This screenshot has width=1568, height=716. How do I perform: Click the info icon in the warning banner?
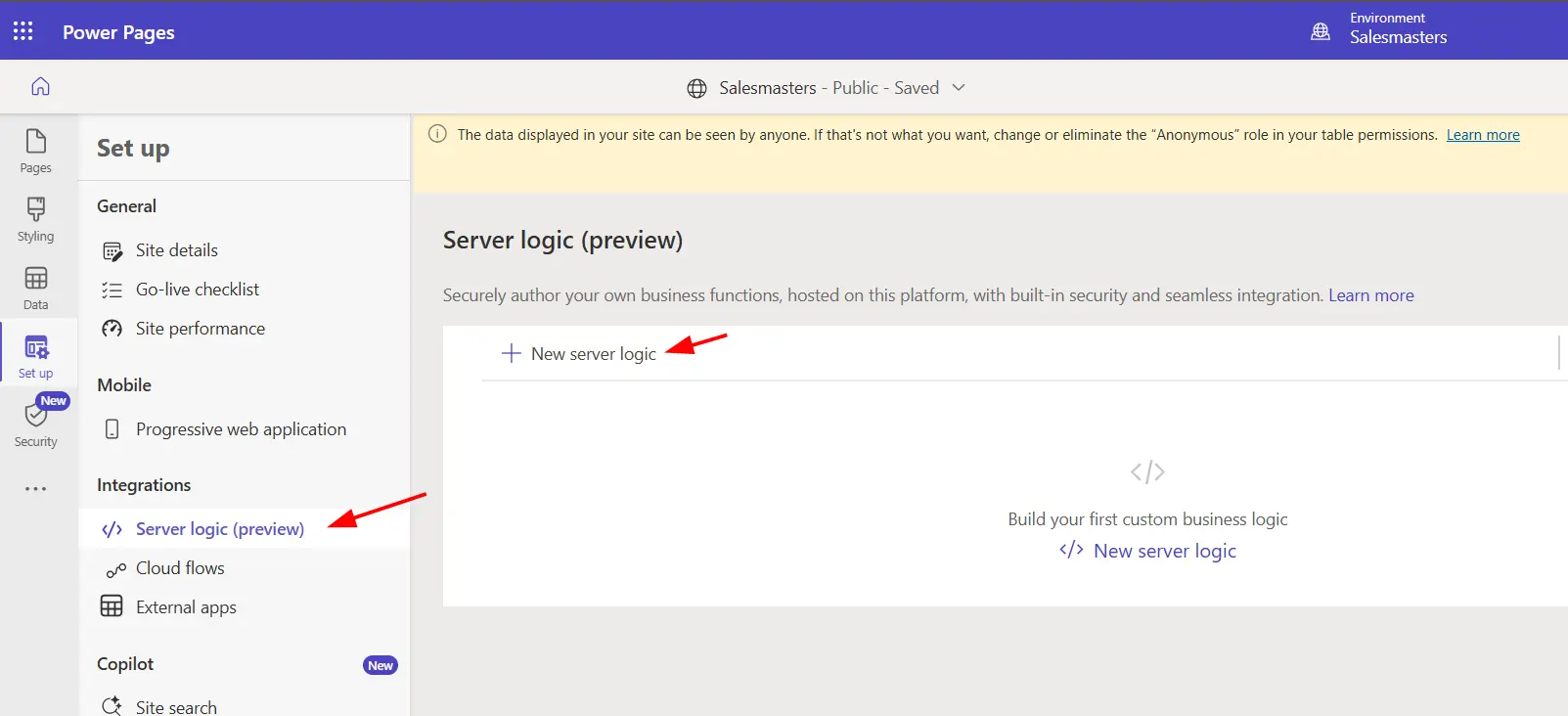[x=437, y=134]
